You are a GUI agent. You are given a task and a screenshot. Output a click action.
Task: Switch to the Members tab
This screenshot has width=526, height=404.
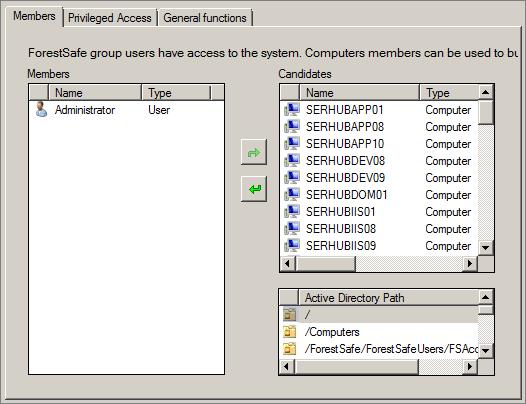click(x=35, y=17)
